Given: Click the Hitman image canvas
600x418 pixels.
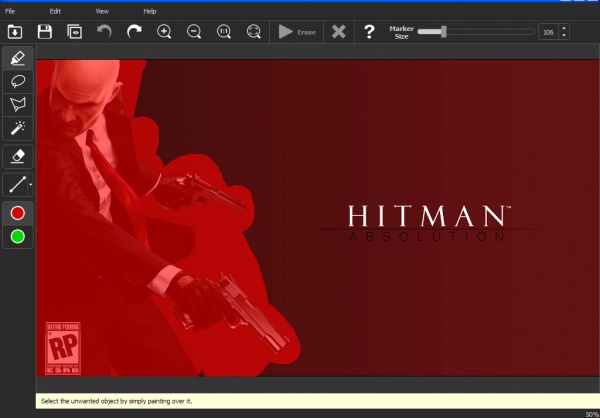Looking at the screenshot, I should click(x=318, y=218).
